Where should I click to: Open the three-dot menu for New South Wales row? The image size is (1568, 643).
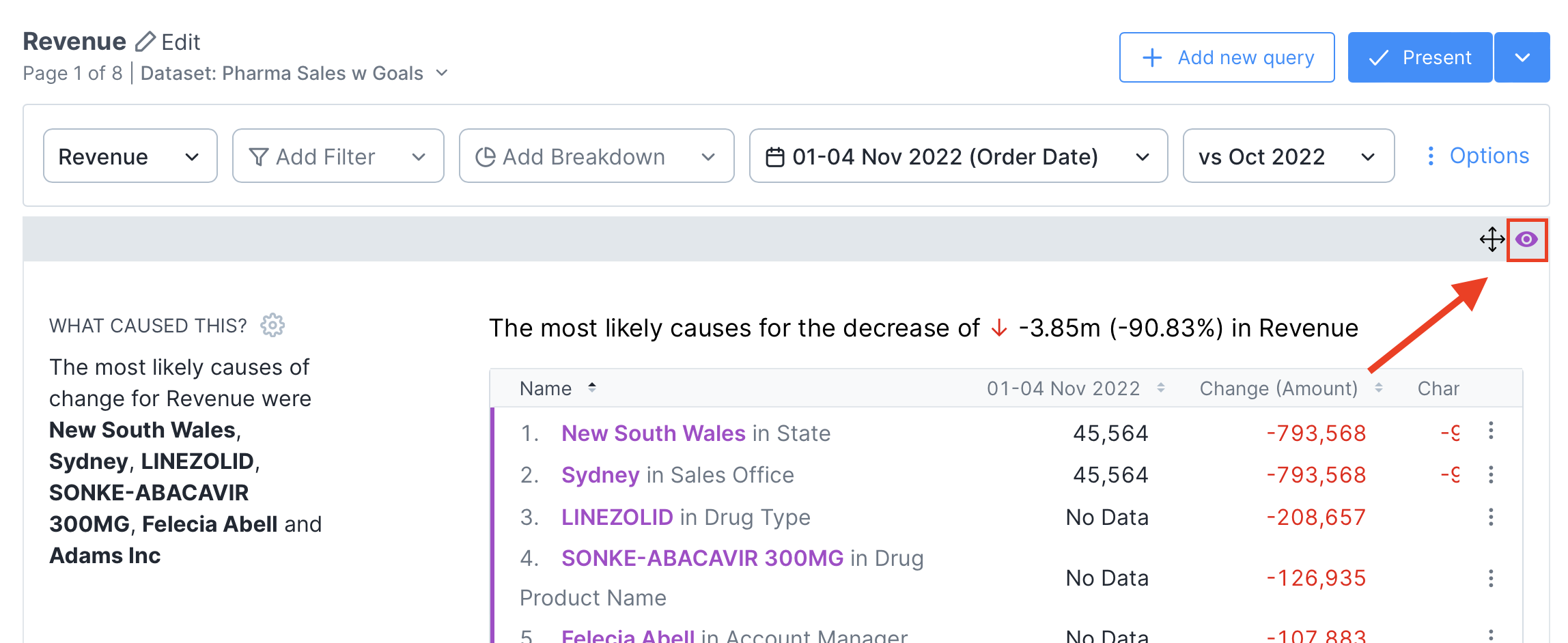[x=1490, y=431]
